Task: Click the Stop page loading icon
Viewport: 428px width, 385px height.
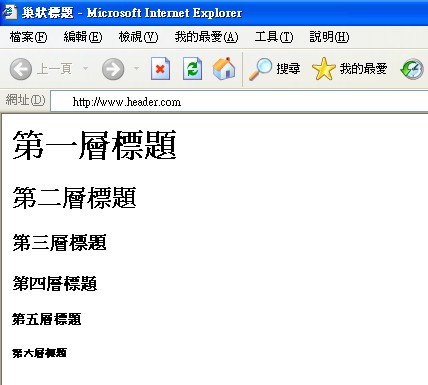Action: coord(160,69)
